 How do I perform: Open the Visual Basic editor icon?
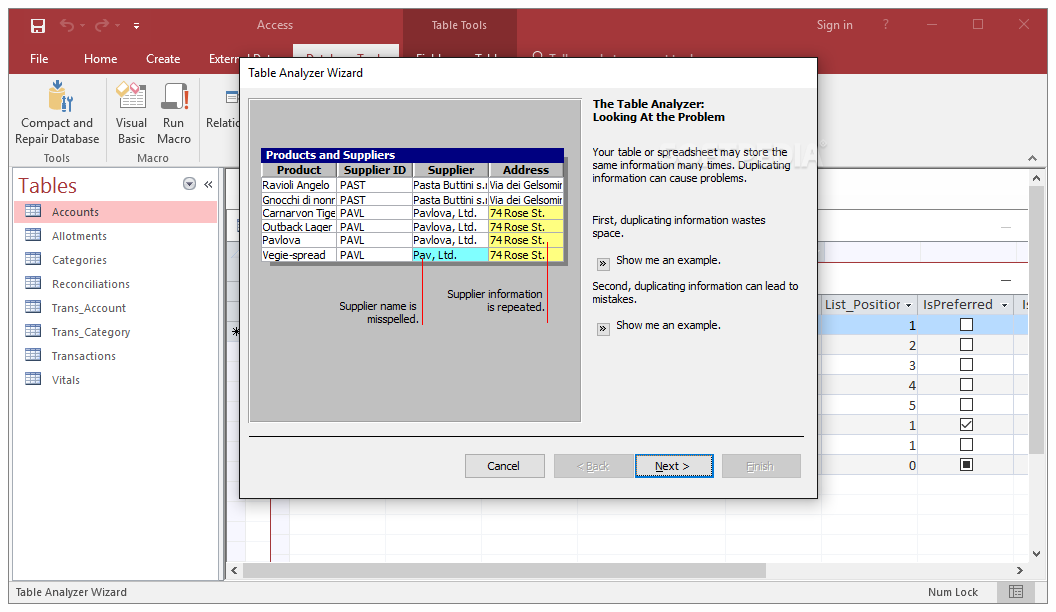(131, 96)
